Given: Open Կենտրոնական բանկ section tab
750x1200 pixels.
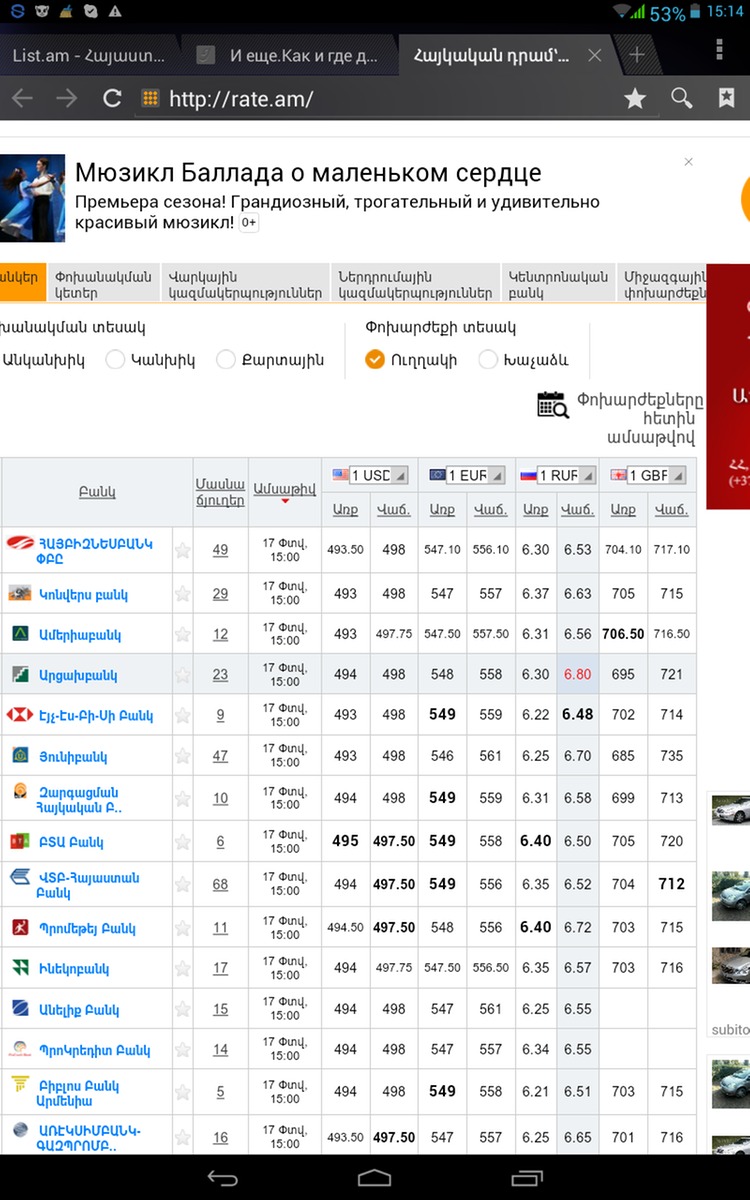Looking at the screenshot, I should 558,285.
